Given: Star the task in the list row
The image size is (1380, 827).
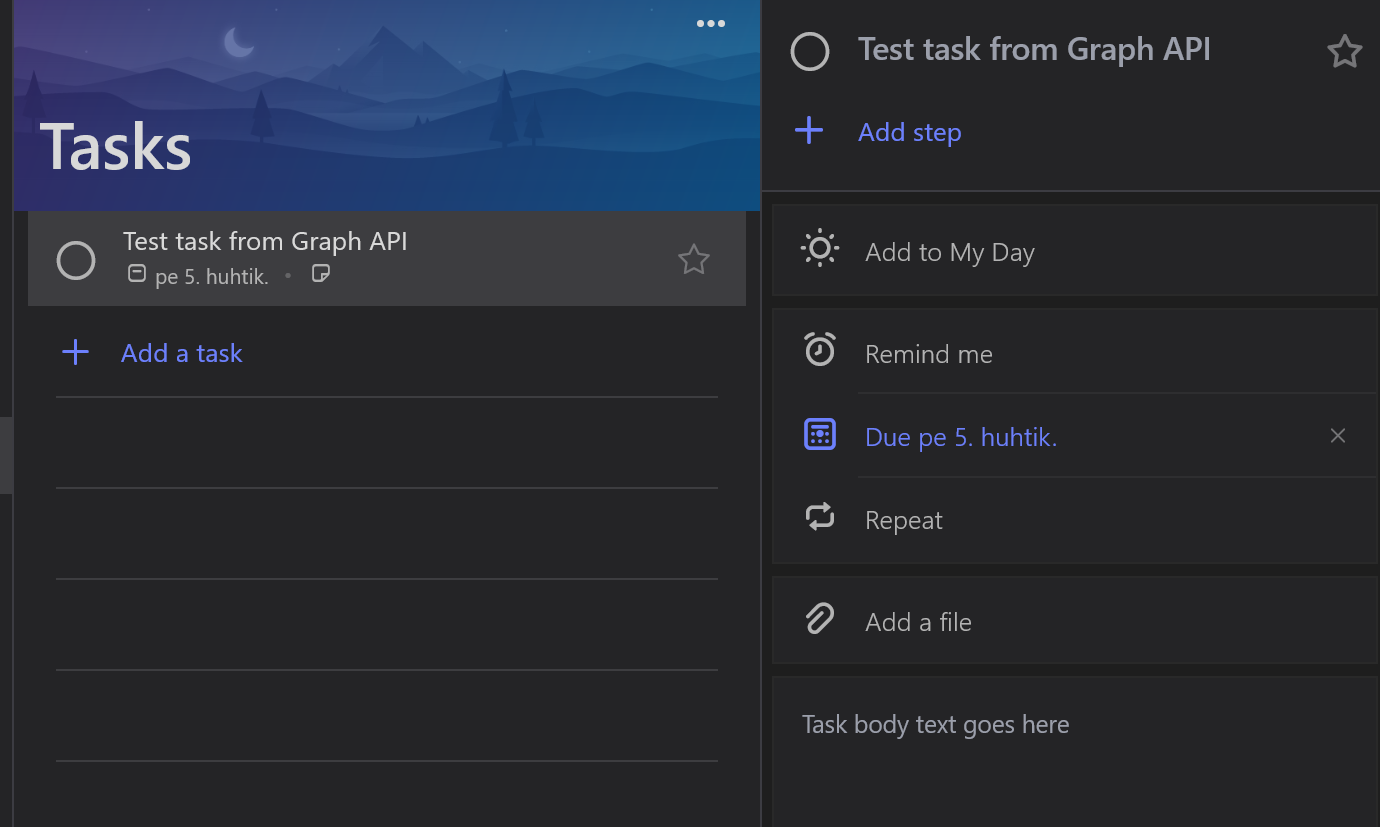Looking at the screenshot, I should click(x=693, y=260).
